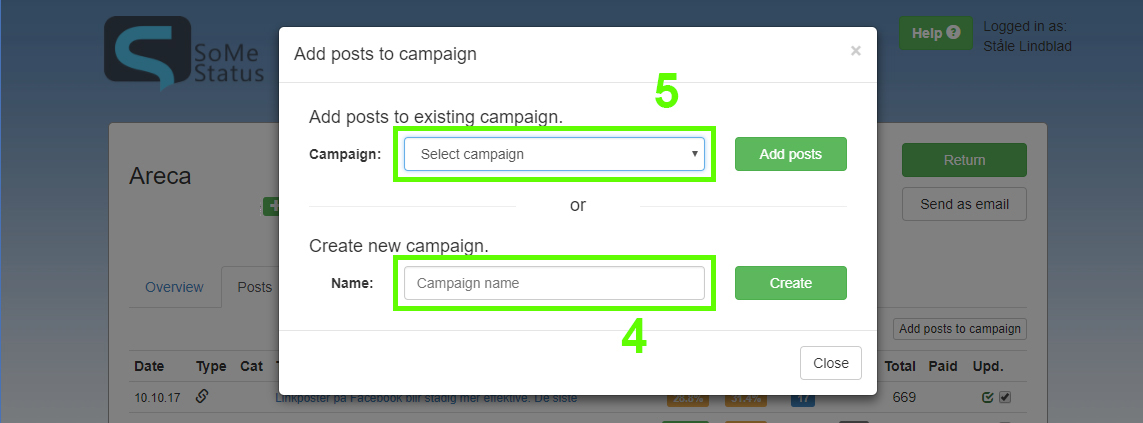The width and height of the screenshot is (1143, 423).
Task: Click the dropdown arrow in the Campaign selector
Action: point(695,154)
